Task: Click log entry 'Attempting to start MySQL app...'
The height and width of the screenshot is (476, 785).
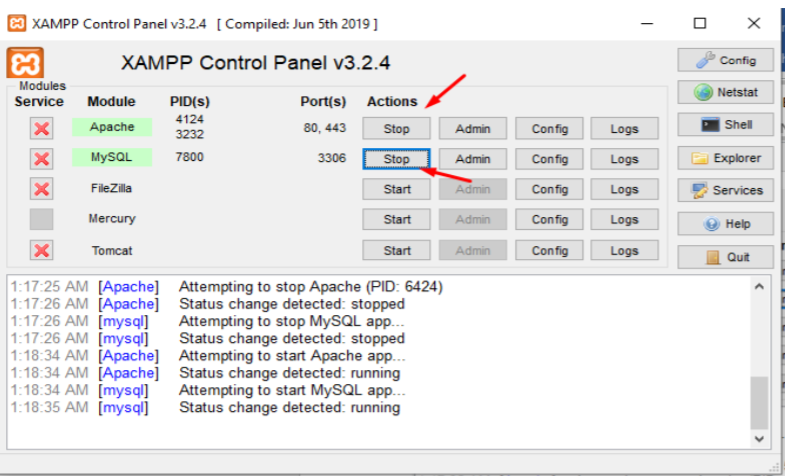Action: point(292,390)
